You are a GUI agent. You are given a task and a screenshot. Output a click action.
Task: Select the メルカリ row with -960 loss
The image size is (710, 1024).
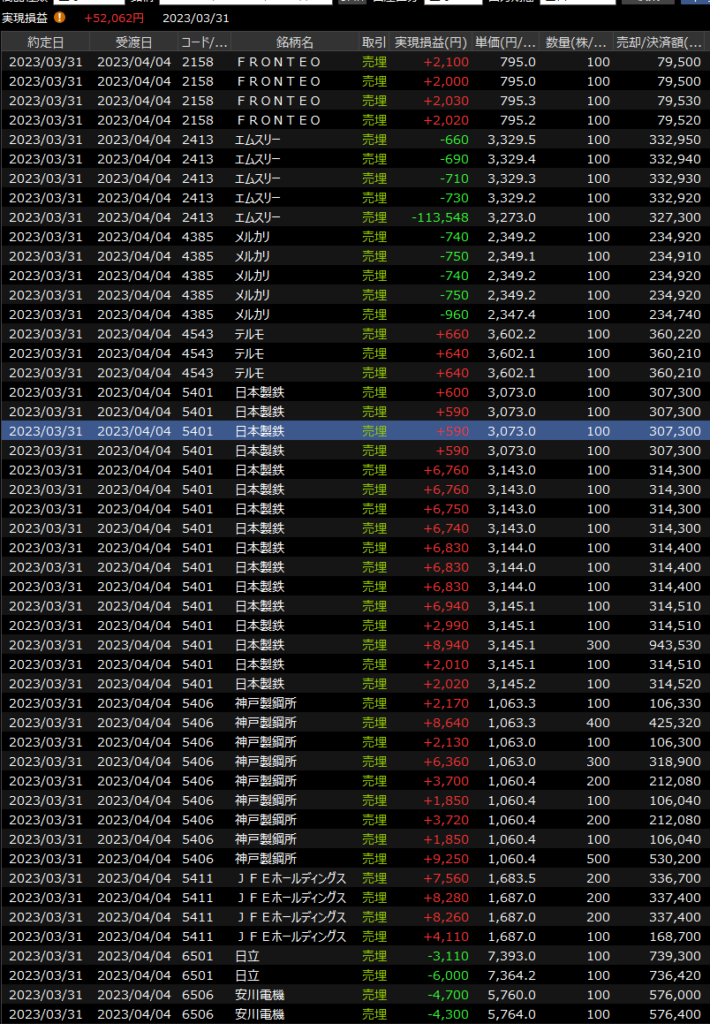[x=355, y=314]
